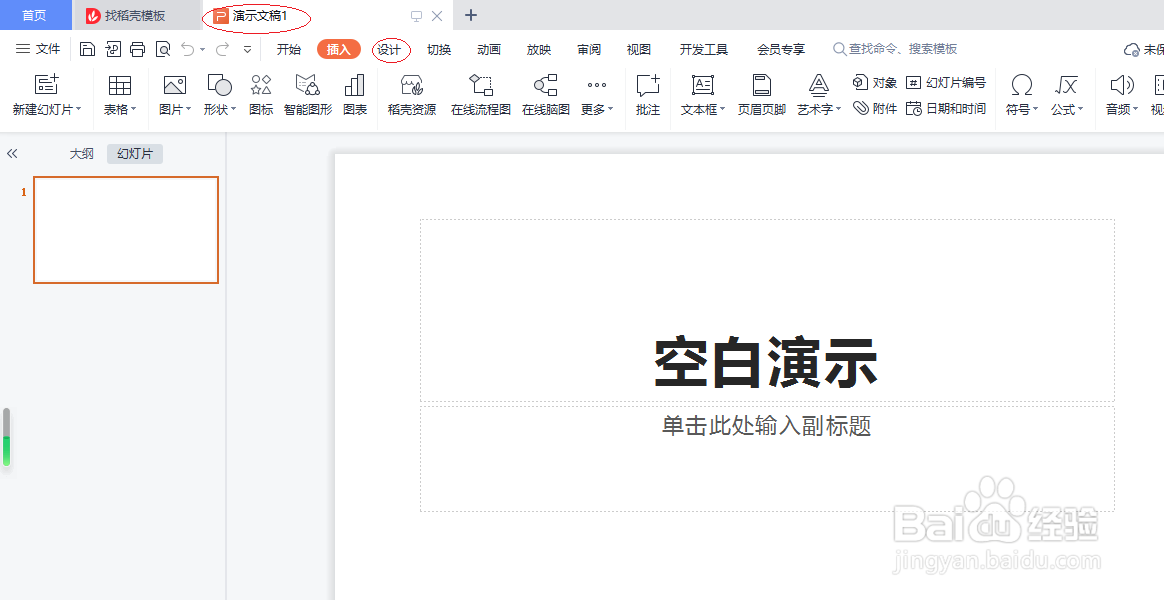Insert a chart using the 图表 icon
Image resolution: width=1164 pixels, height=600 pixels.
pyautogui.click(x=356, y=95)
